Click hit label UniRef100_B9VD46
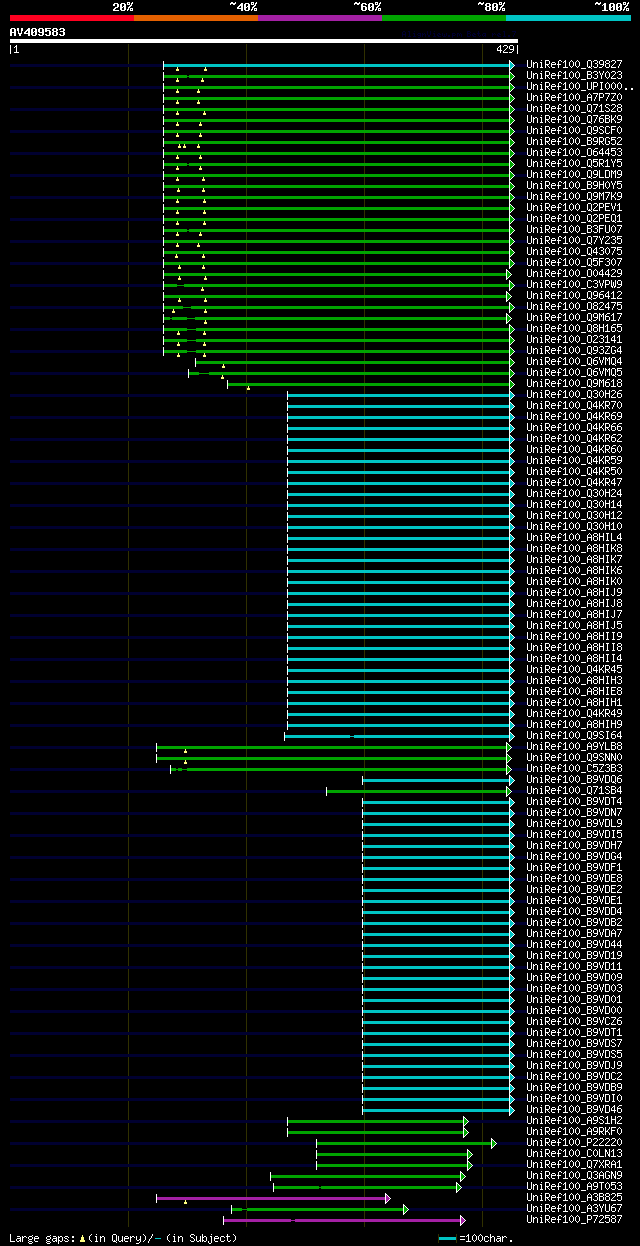Image resolution: width=640 pixels, height=1246 pixels. pyautogui.click(x=574, y=1110)
